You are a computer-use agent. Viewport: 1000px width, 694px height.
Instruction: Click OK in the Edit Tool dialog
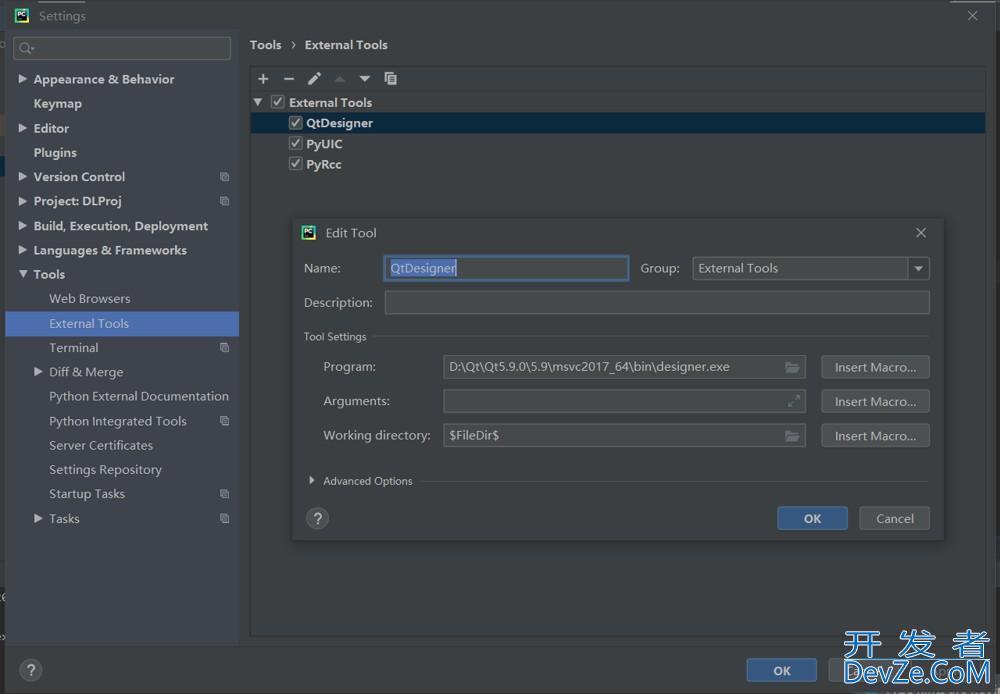(x=812, y=519)
